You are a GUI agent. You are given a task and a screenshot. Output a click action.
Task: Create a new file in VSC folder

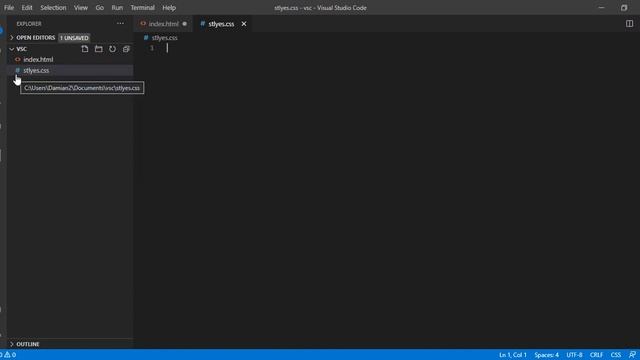[x=85, y=49]
